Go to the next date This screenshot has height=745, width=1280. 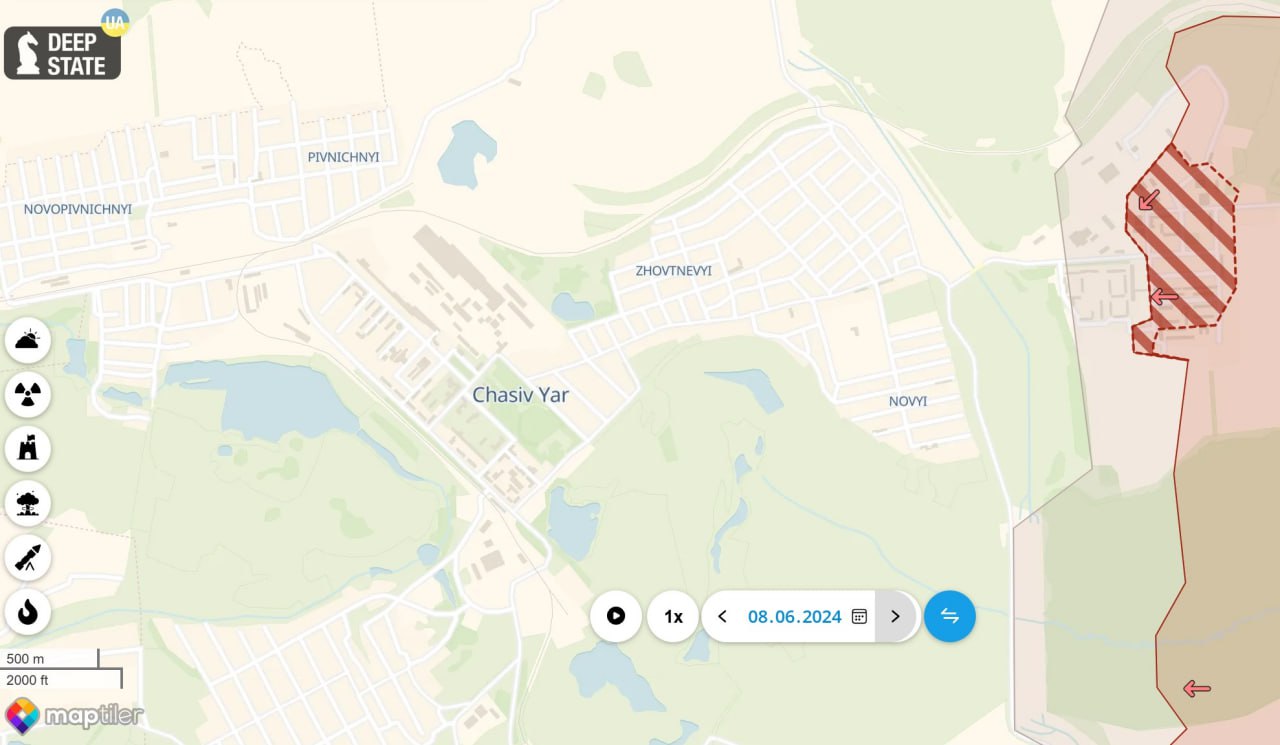[x=895, y=616]
